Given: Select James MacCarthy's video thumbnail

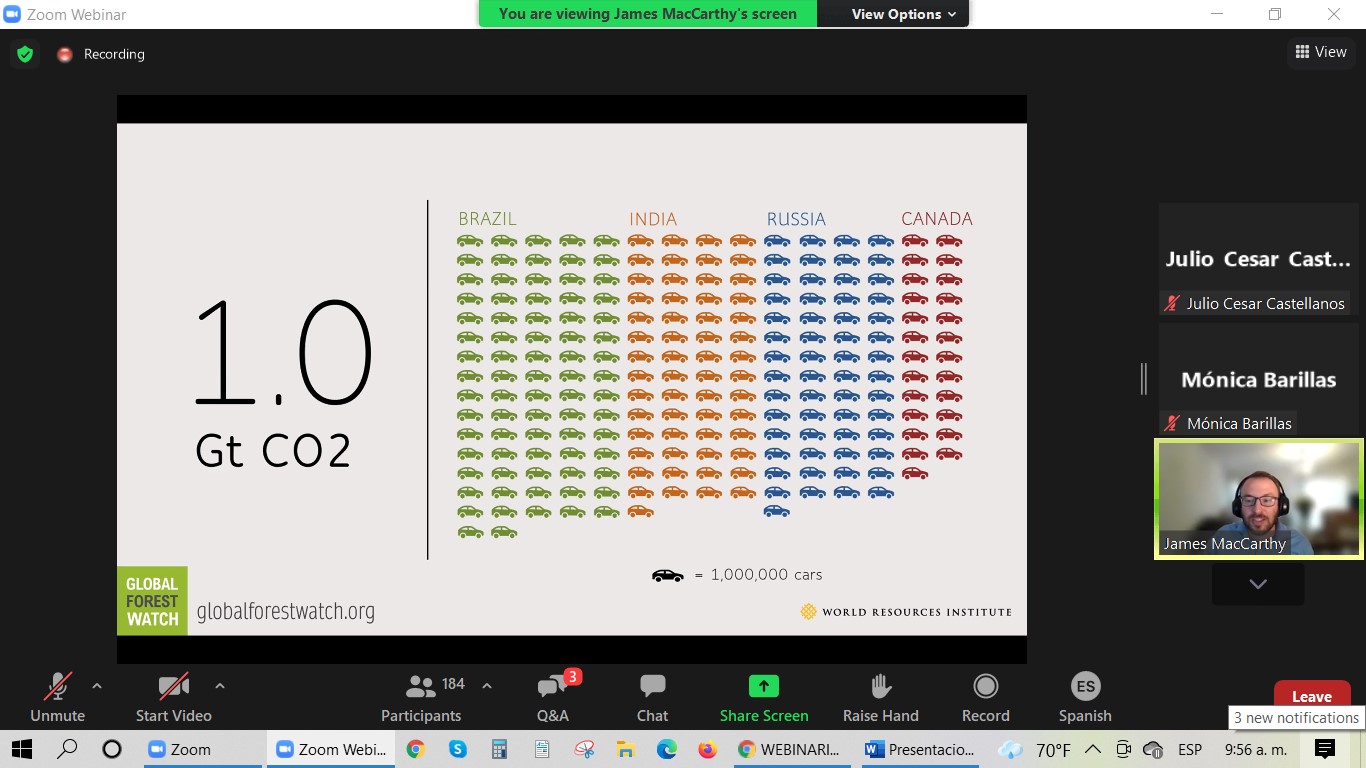Looking at the screenshot, I should pos(1258,498).
